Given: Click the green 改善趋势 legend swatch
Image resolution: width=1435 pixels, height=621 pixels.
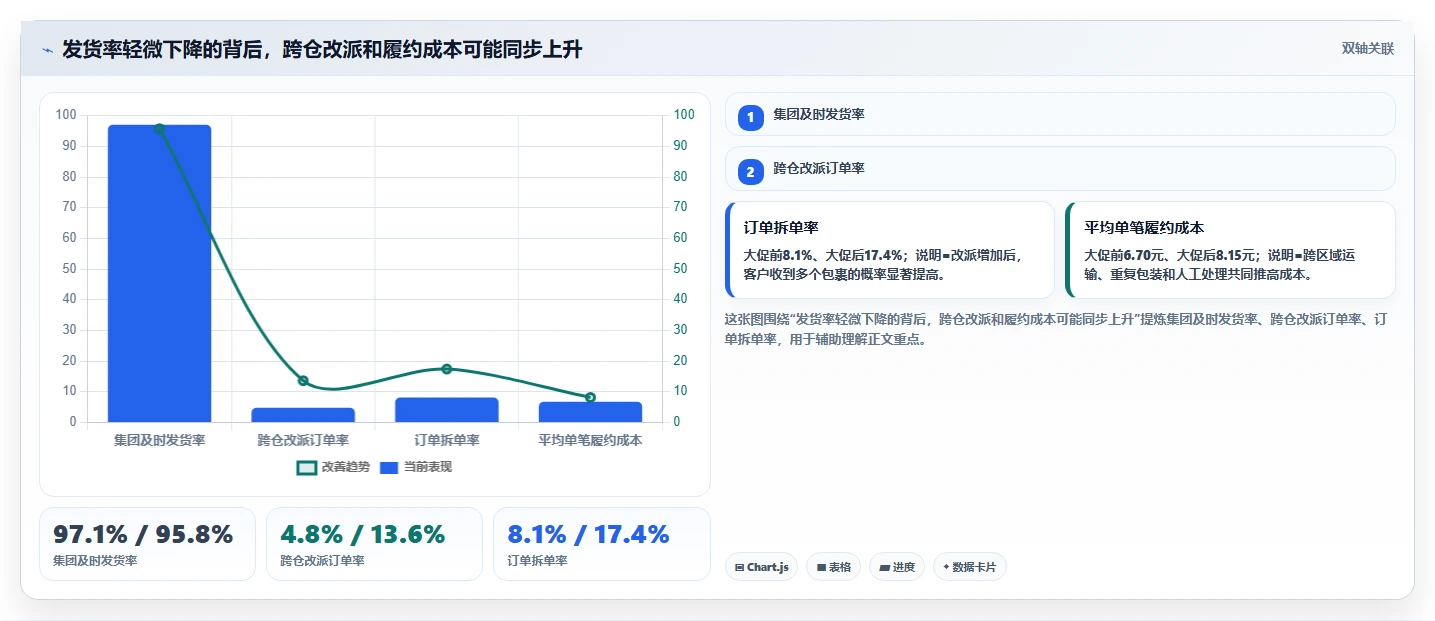Looking at the screenshot, I should click(x=307, y=467).
